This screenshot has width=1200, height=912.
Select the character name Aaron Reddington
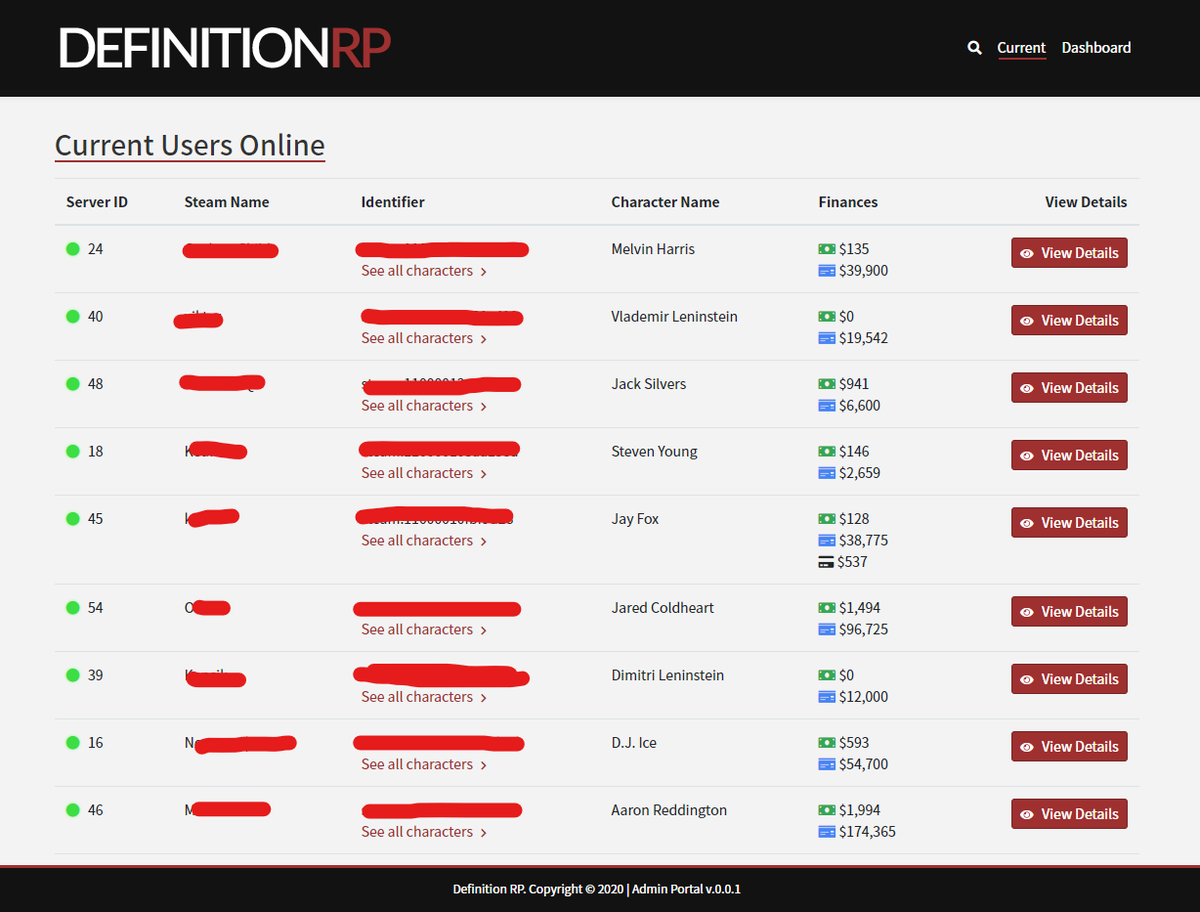(669, 810)
